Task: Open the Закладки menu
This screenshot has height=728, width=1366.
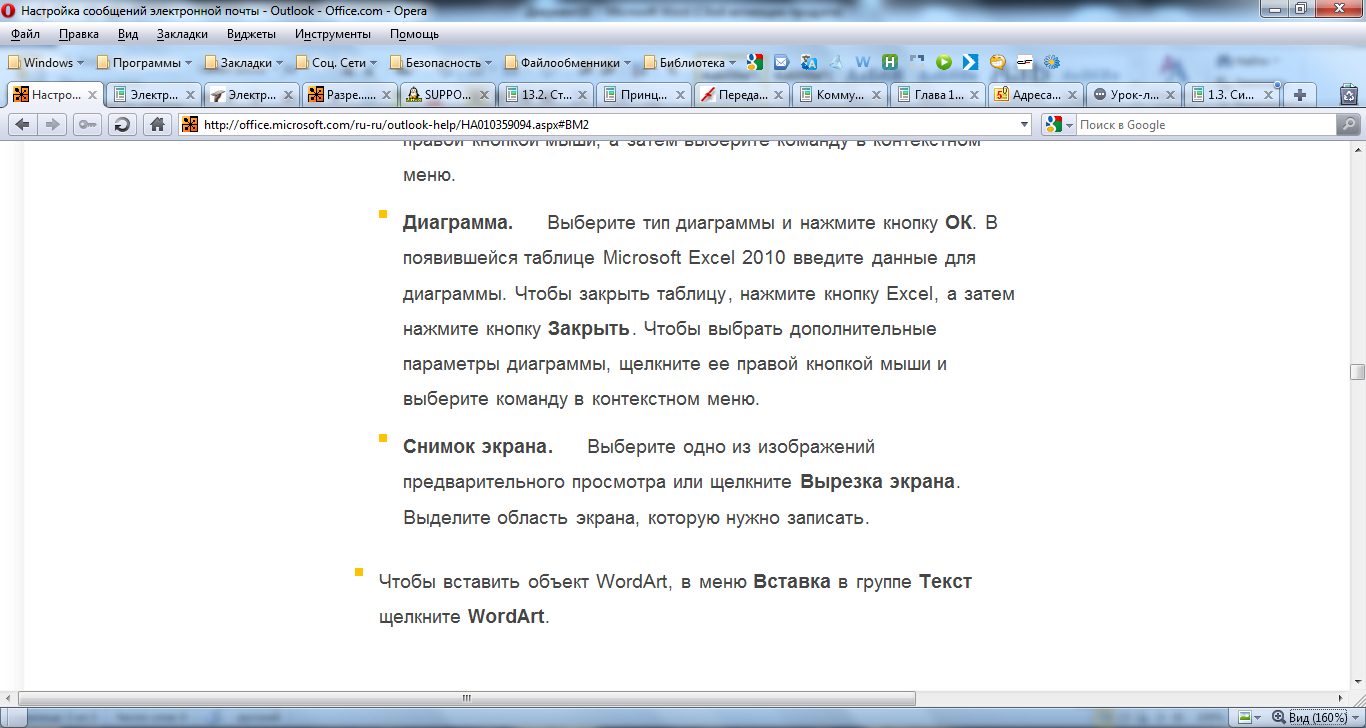Action: click(x=182, y=34)
